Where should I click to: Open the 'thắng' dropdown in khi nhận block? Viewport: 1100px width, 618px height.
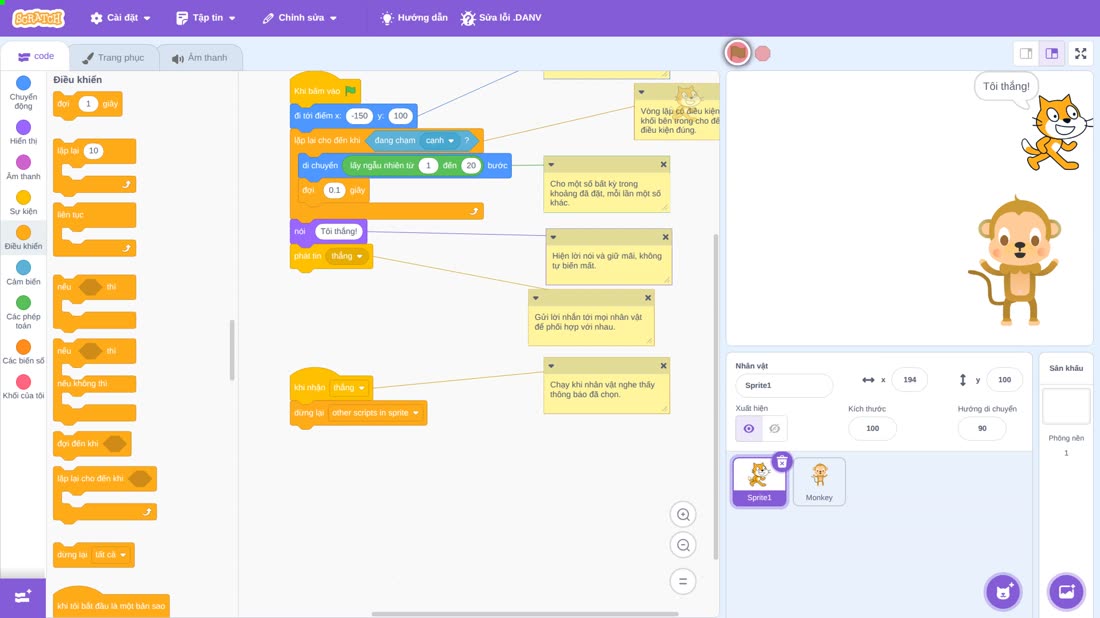[349, 387]
